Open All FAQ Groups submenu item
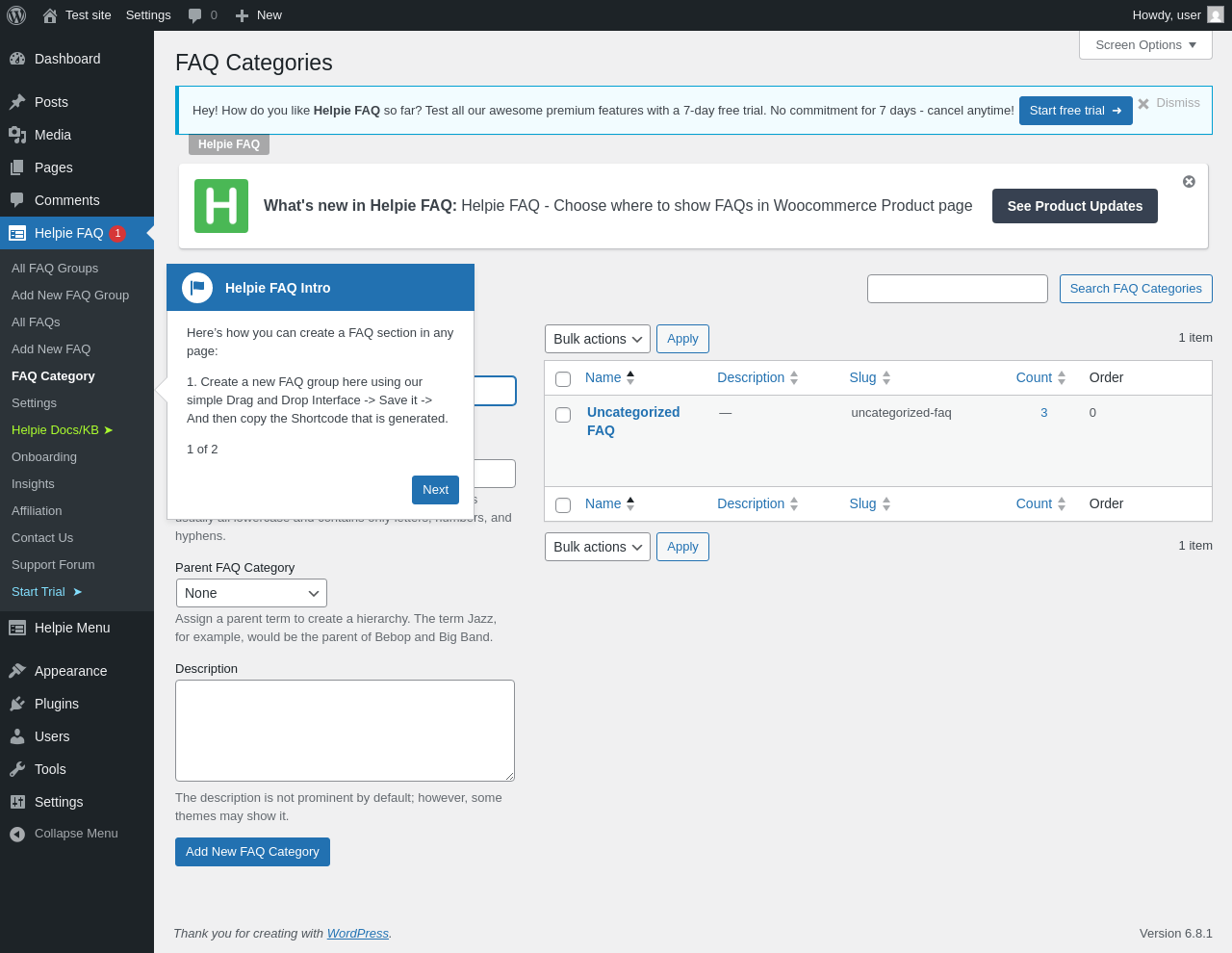The image size is (1232, 953). tap(55, 269)
